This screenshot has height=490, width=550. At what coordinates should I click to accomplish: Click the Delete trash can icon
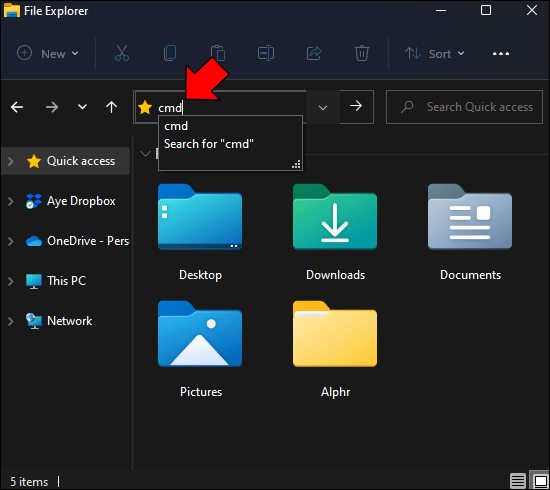pos(362,53)
